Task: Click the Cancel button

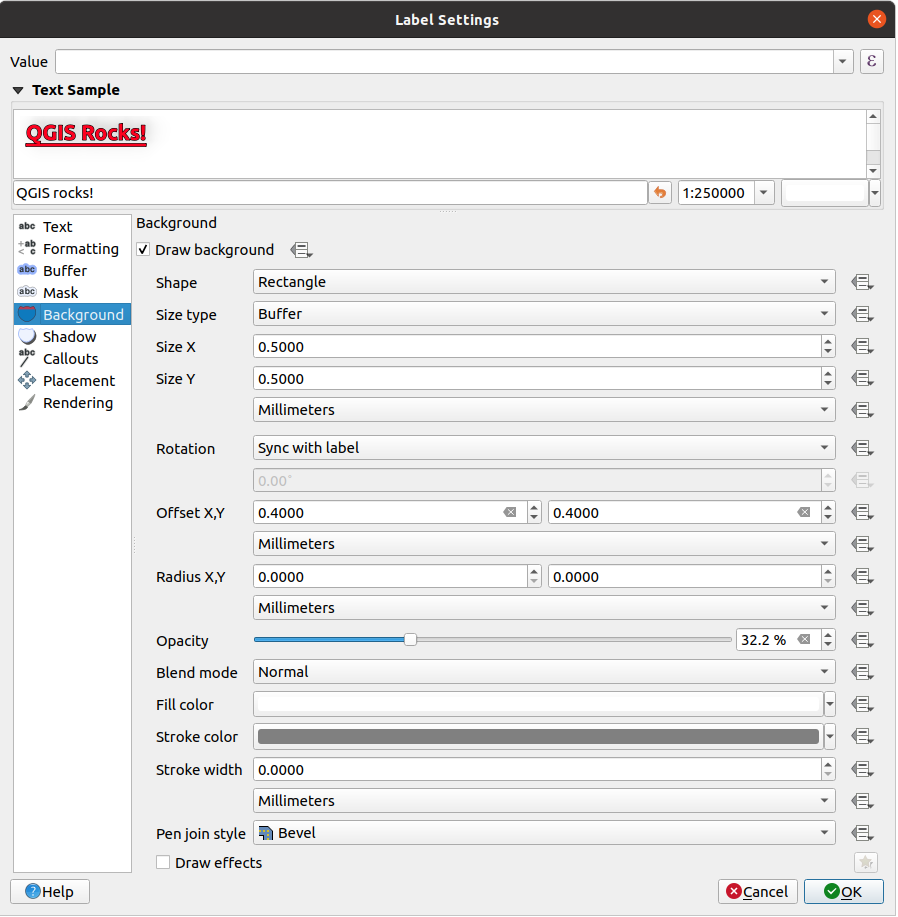Action: click(757, 891)
